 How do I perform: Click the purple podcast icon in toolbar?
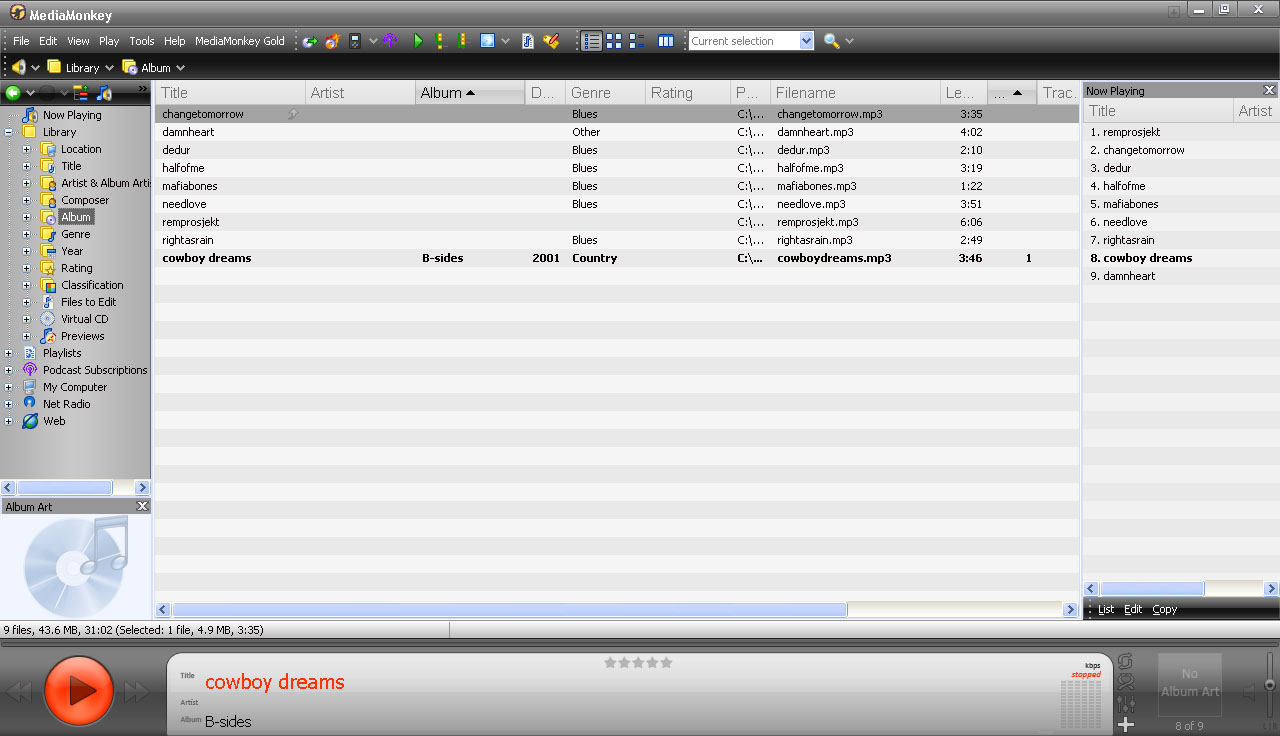tap(390, 41)
